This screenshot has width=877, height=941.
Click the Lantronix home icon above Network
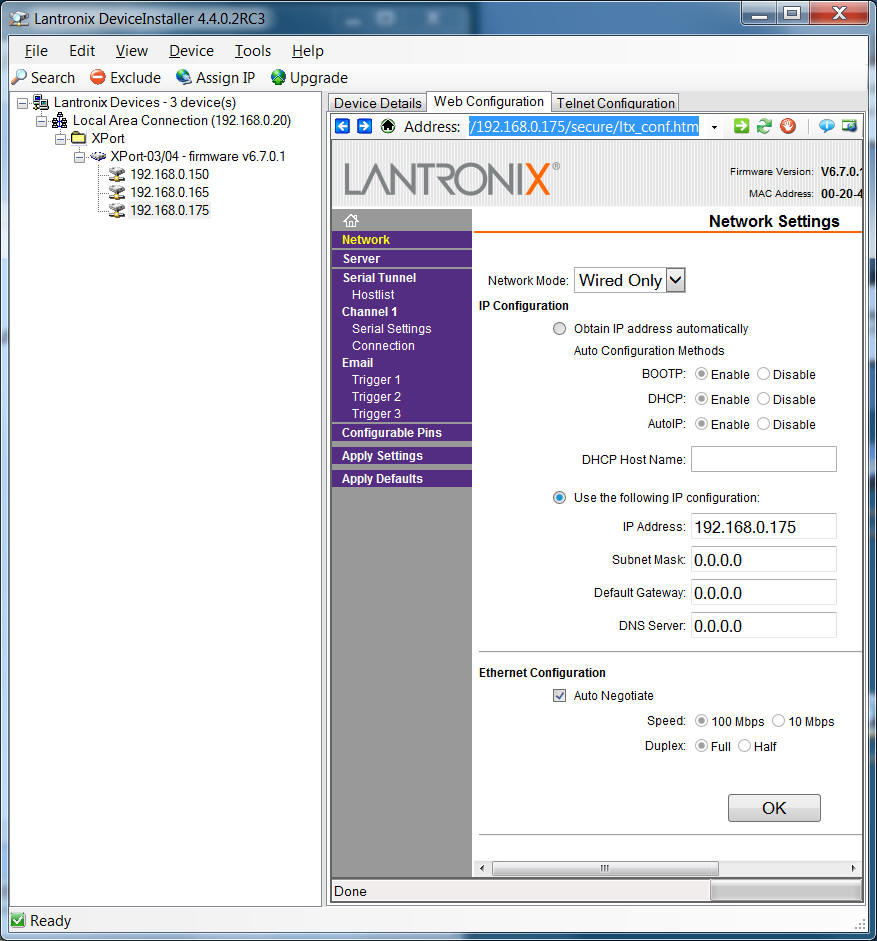pyautogui.click(x=351, y=220)
